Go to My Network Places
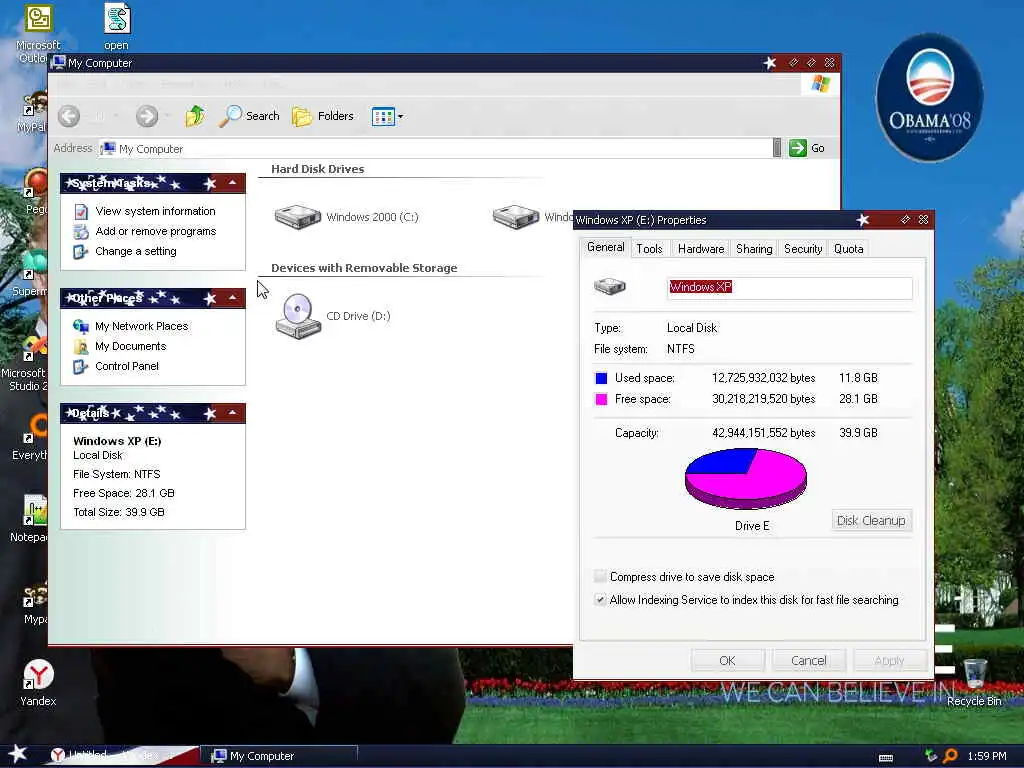 142,326
